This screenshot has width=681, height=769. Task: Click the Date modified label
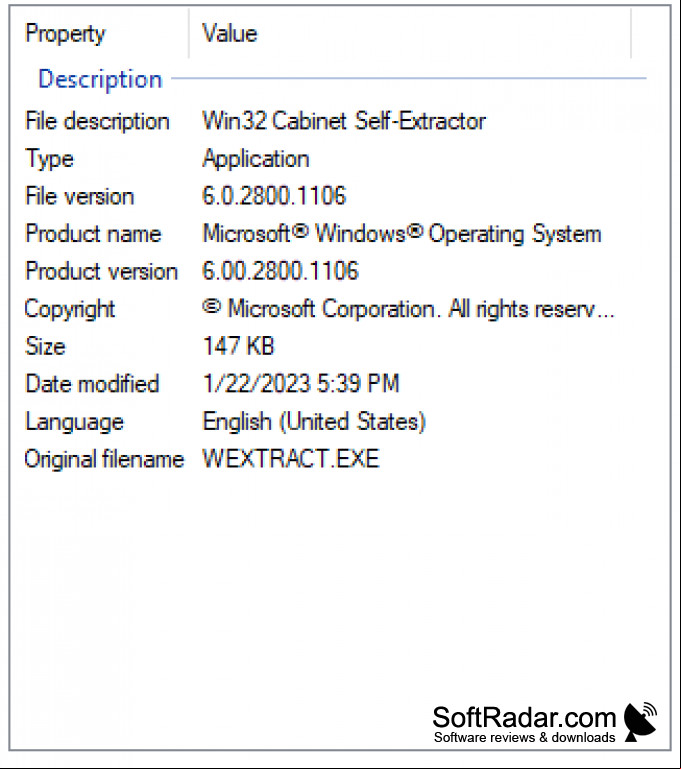point(92,384)
